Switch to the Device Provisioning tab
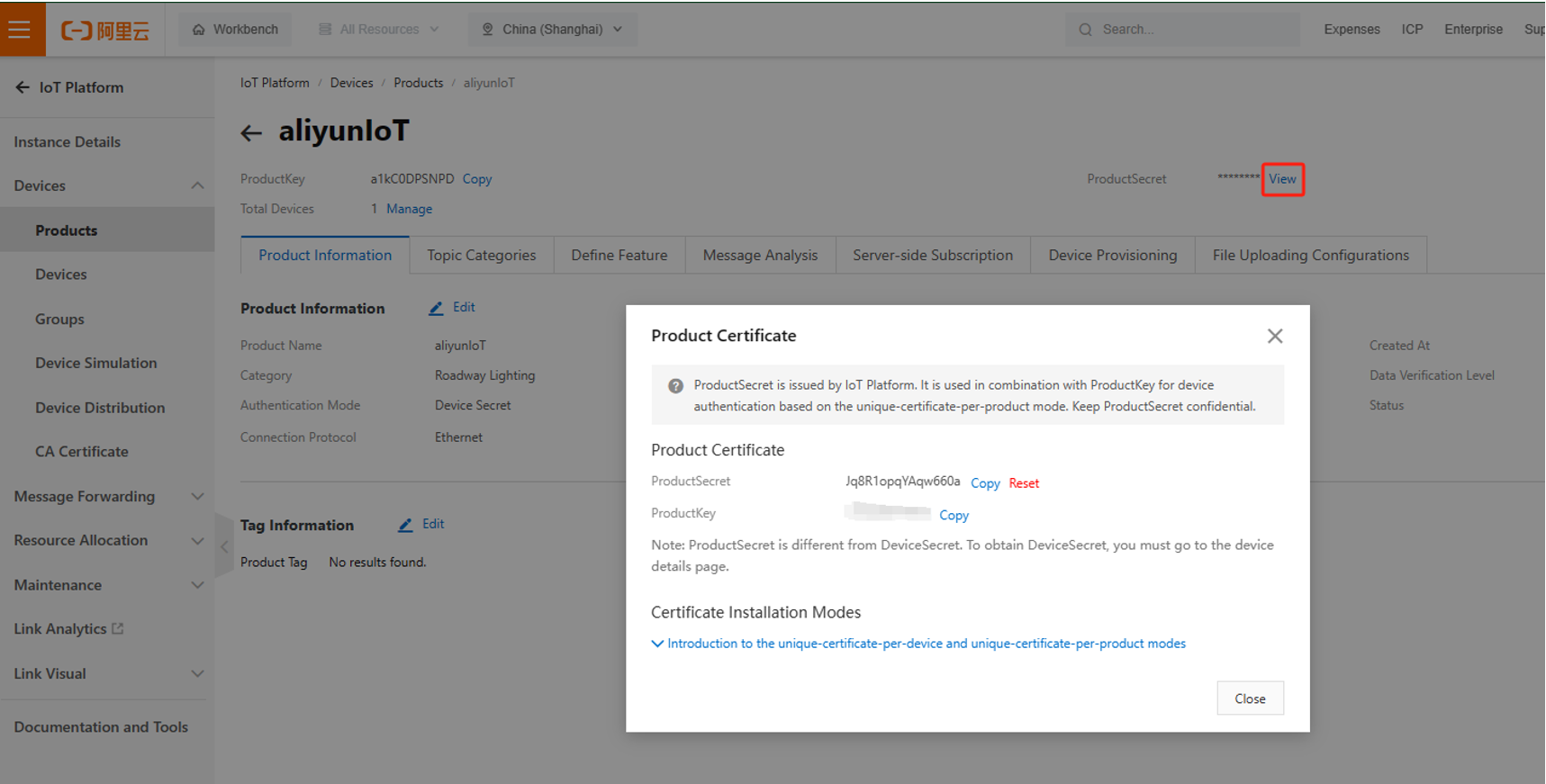Viewport: 1546px width, 784px height. pyautogui.click(x=1112, y=256)
